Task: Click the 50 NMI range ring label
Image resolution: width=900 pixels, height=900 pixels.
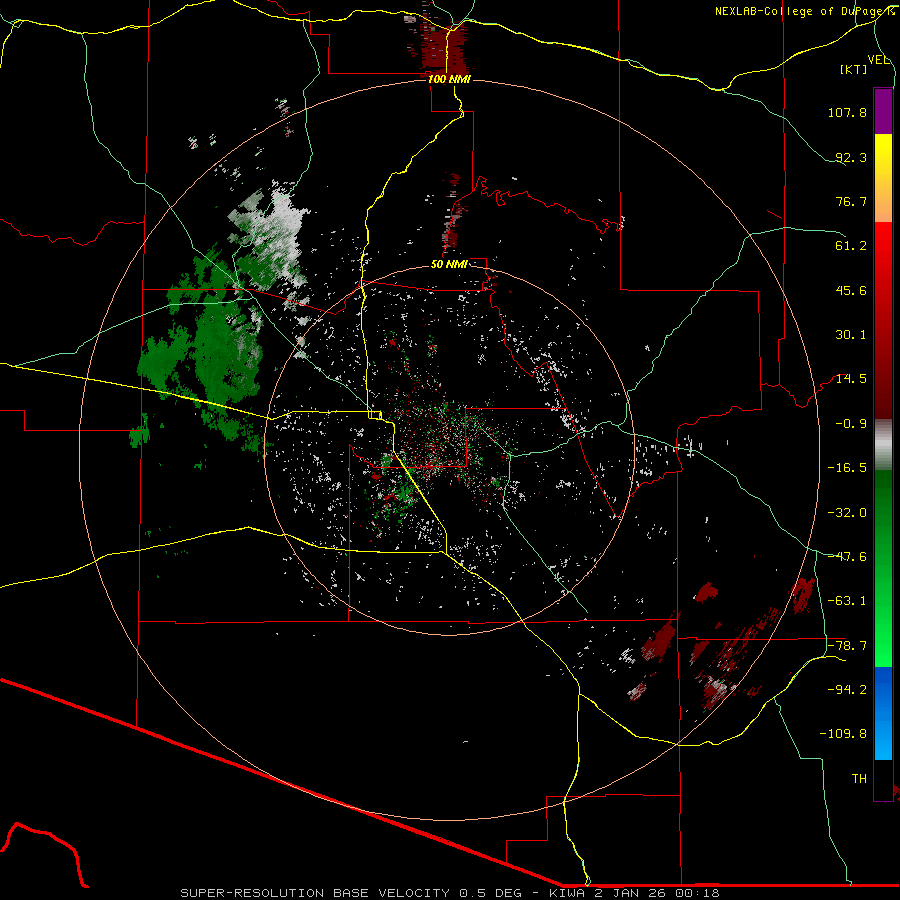Action: [x=449, y=264]
